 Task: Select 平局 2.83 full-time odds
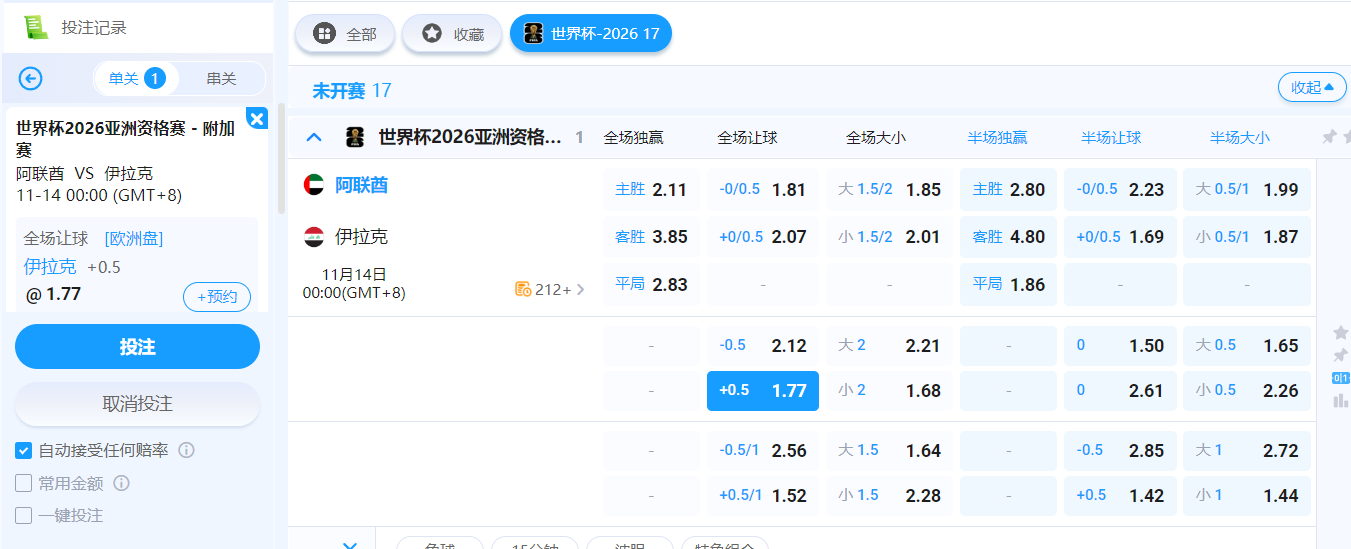click(x=651, y=284)
